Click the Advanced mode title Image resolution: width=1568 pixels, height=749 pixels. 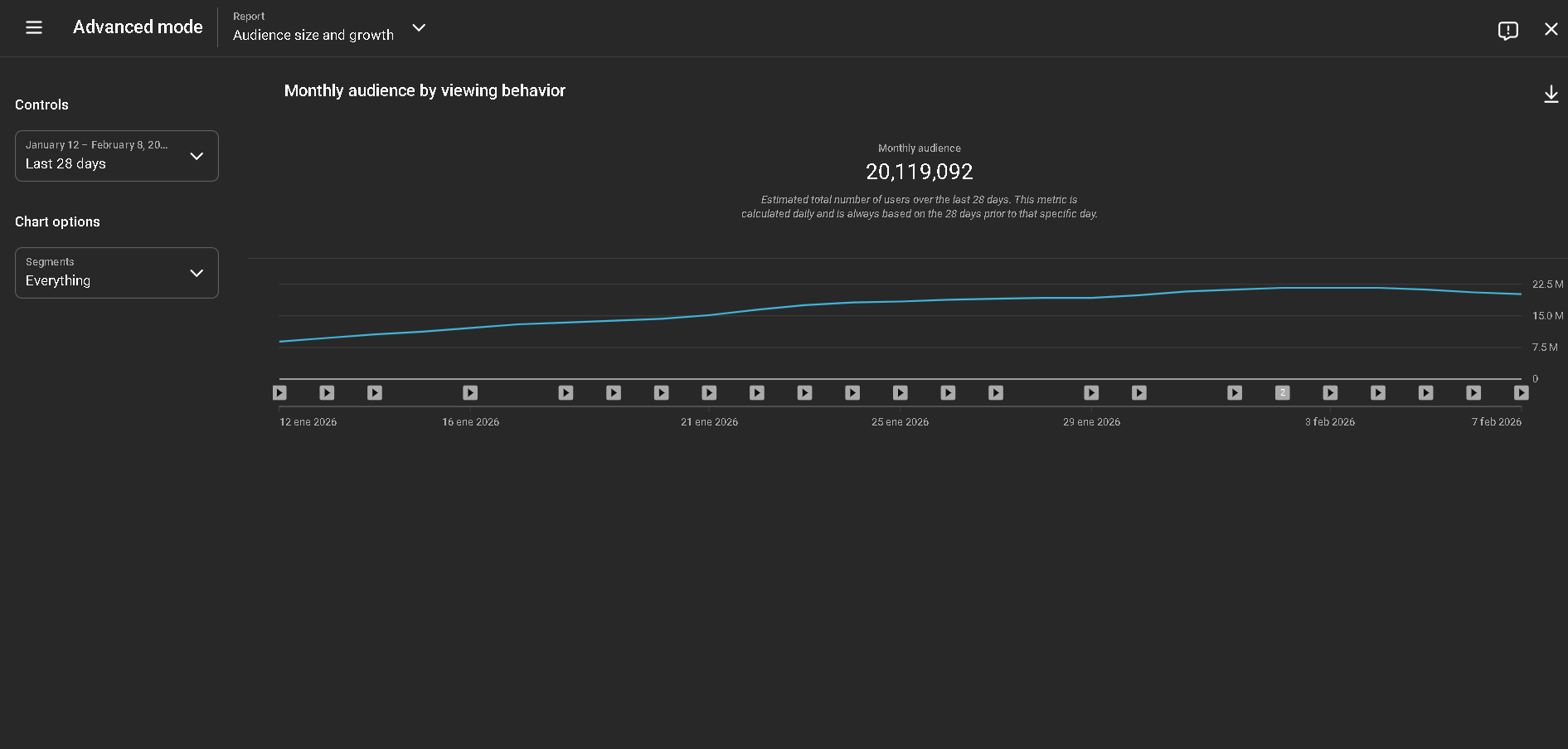tap(138, 27)
